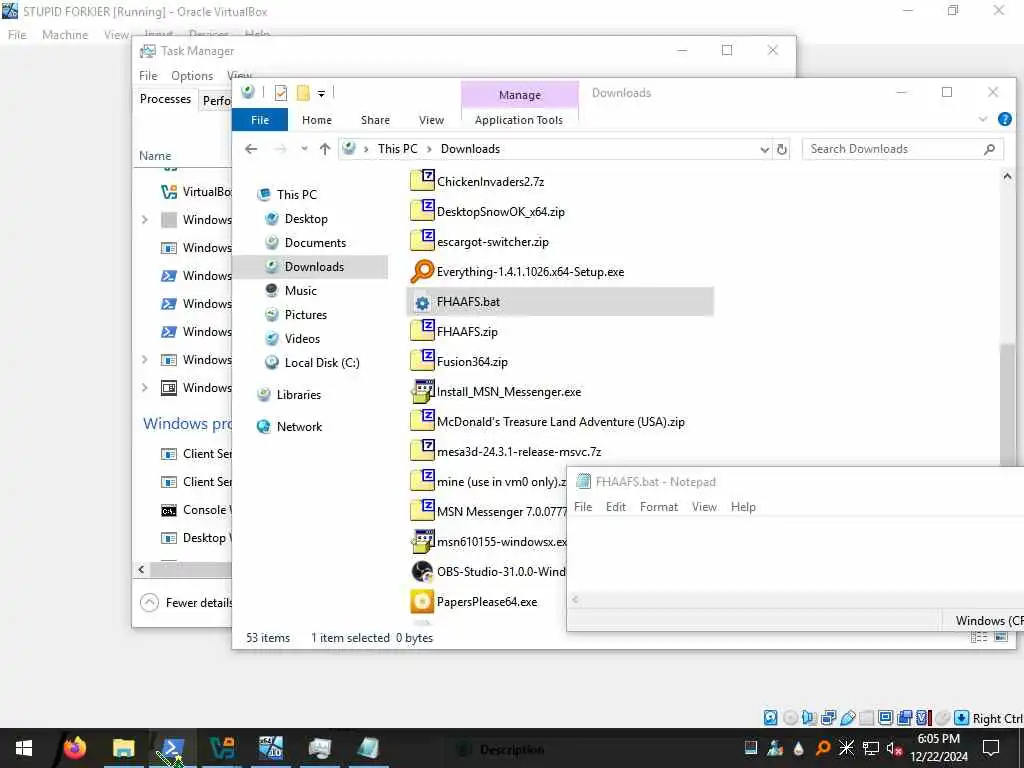Click New Folder quick access toolbar icon

coord(303,93)
